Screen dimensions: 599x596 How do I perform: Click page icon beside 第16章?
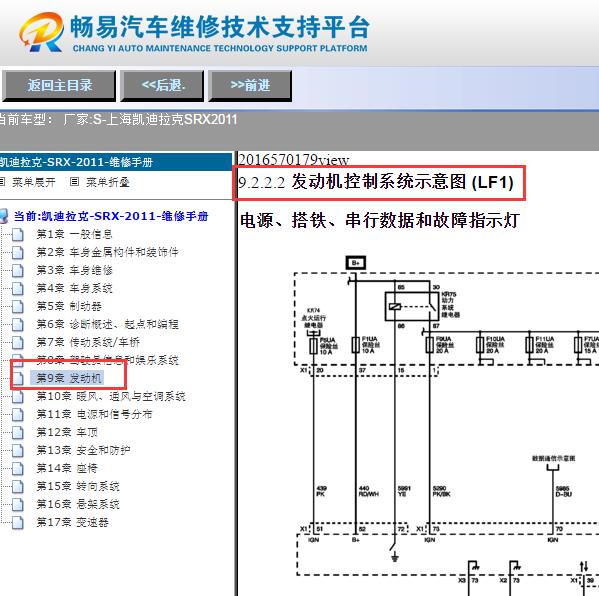pyautogui.click(x=18, y=504)
